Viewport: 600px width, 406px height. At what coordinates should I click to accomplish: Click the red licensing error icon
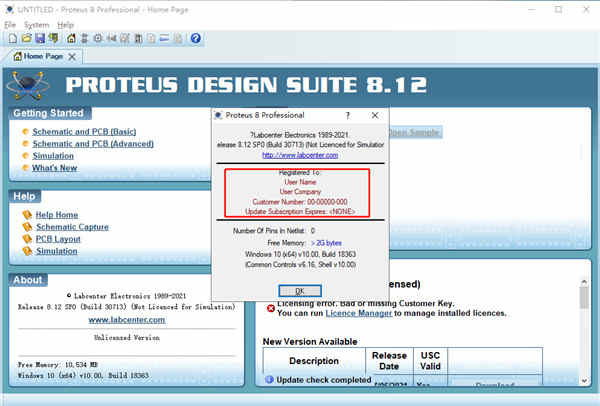tap(271, 308)
